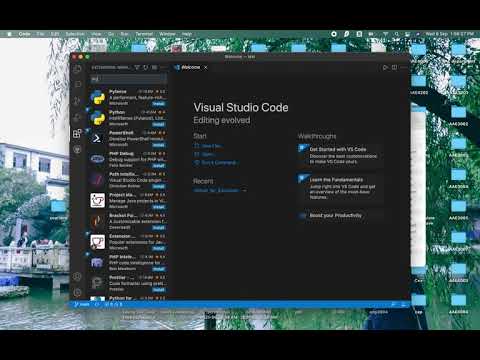480x360 pixels.
Task: Install the Bracket Pair extension
Action: pyautogui.click(x=159, y=228)
